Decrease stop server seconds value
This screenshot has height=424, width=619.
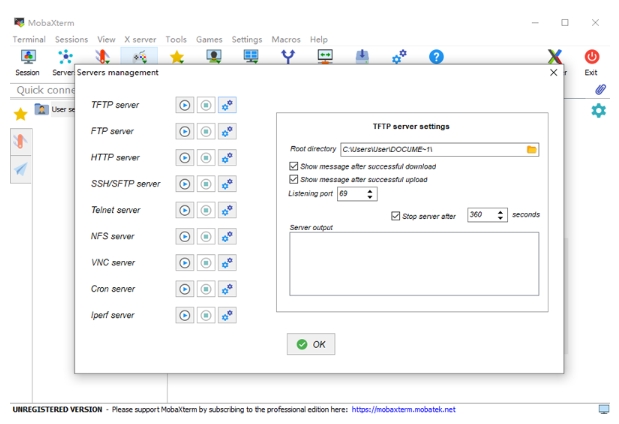point(500,218)
